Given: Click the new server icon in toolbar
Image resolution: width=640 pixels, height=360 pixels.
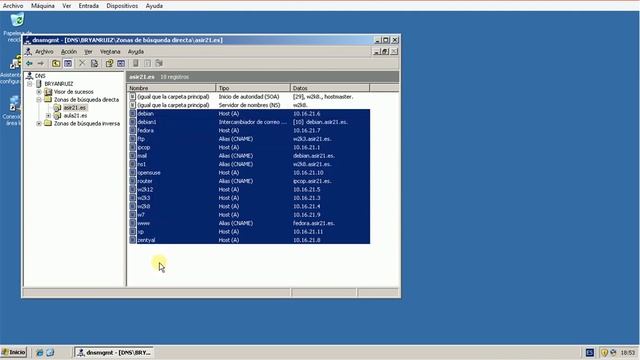Looking at the screenshot, I should (x=136, y=63).
